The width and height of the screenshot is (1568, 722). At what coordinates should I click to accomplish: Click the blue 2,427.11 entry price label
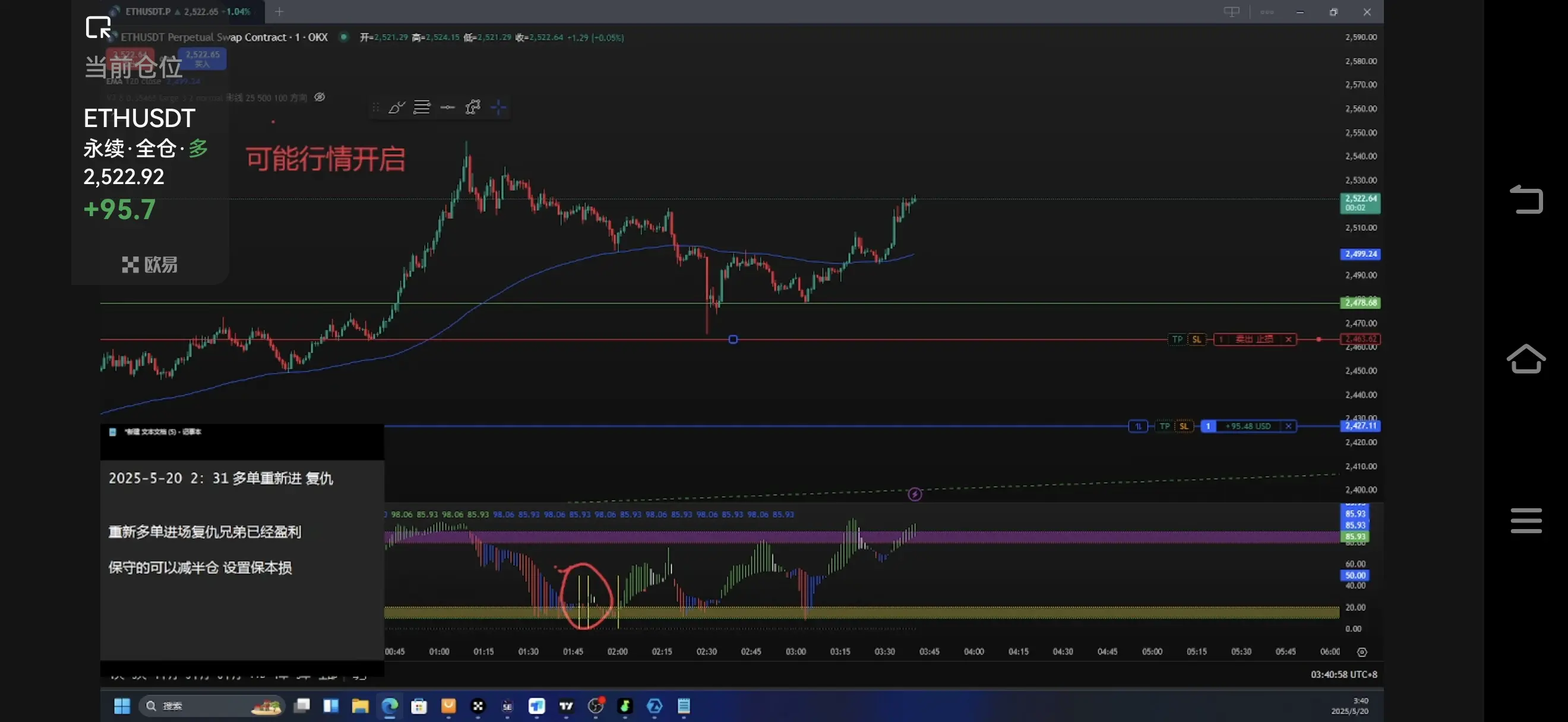click(x=1361, y=426)
